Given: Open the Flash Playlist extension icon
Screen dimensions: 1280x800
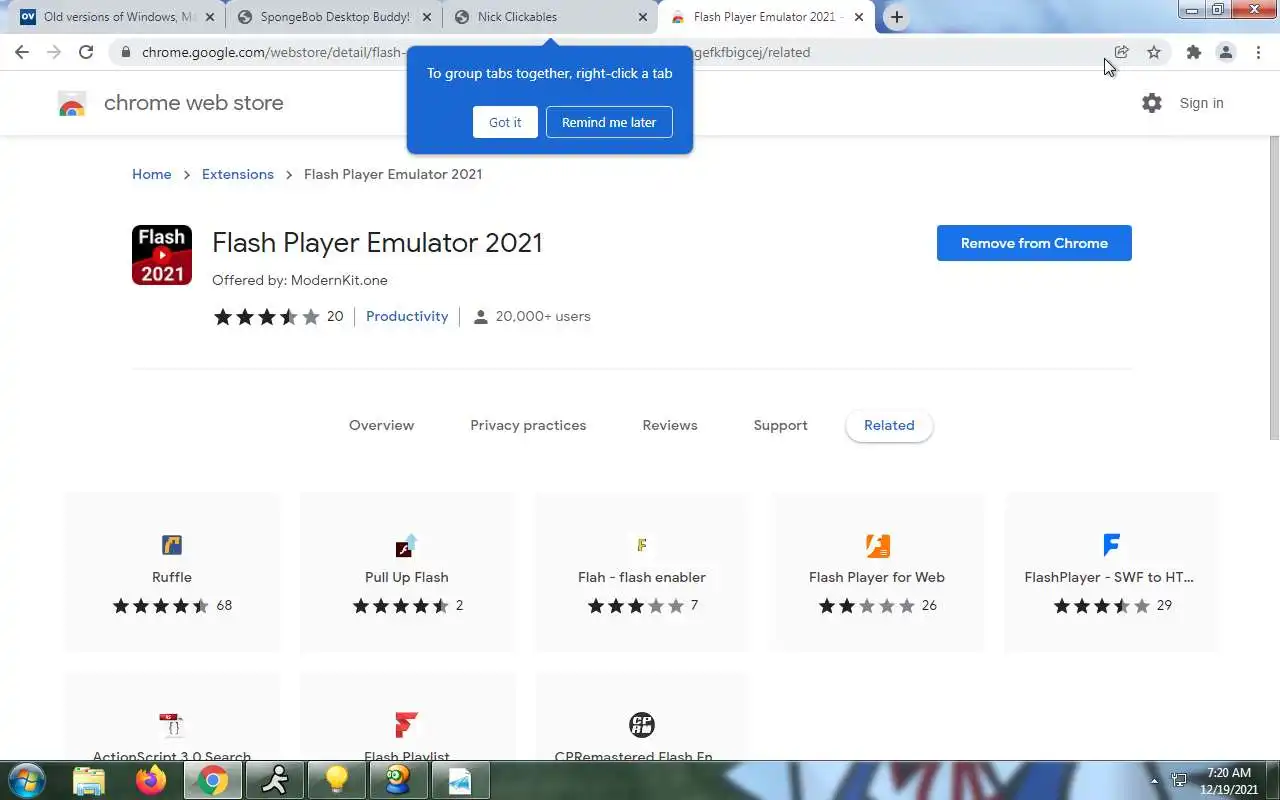Looking at the screenshot, I should click(406, 725).
